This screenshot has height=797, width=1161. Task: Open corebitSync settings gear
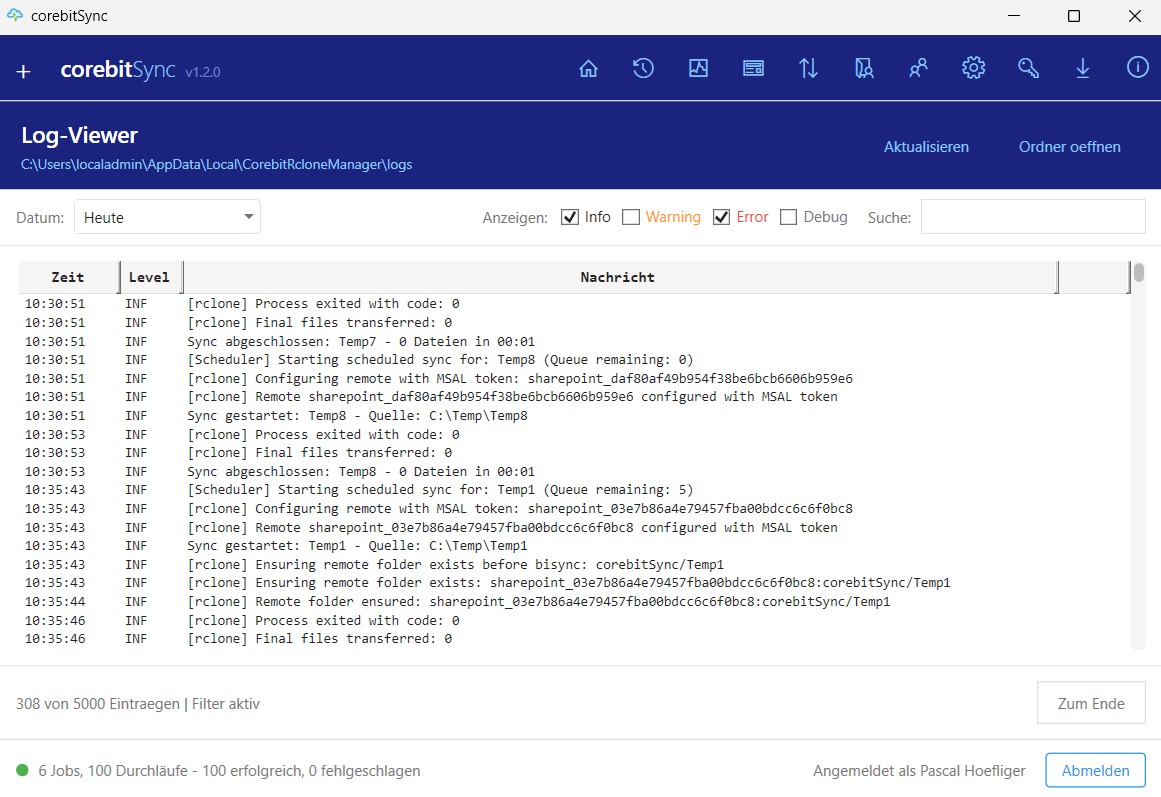[973, 68]
